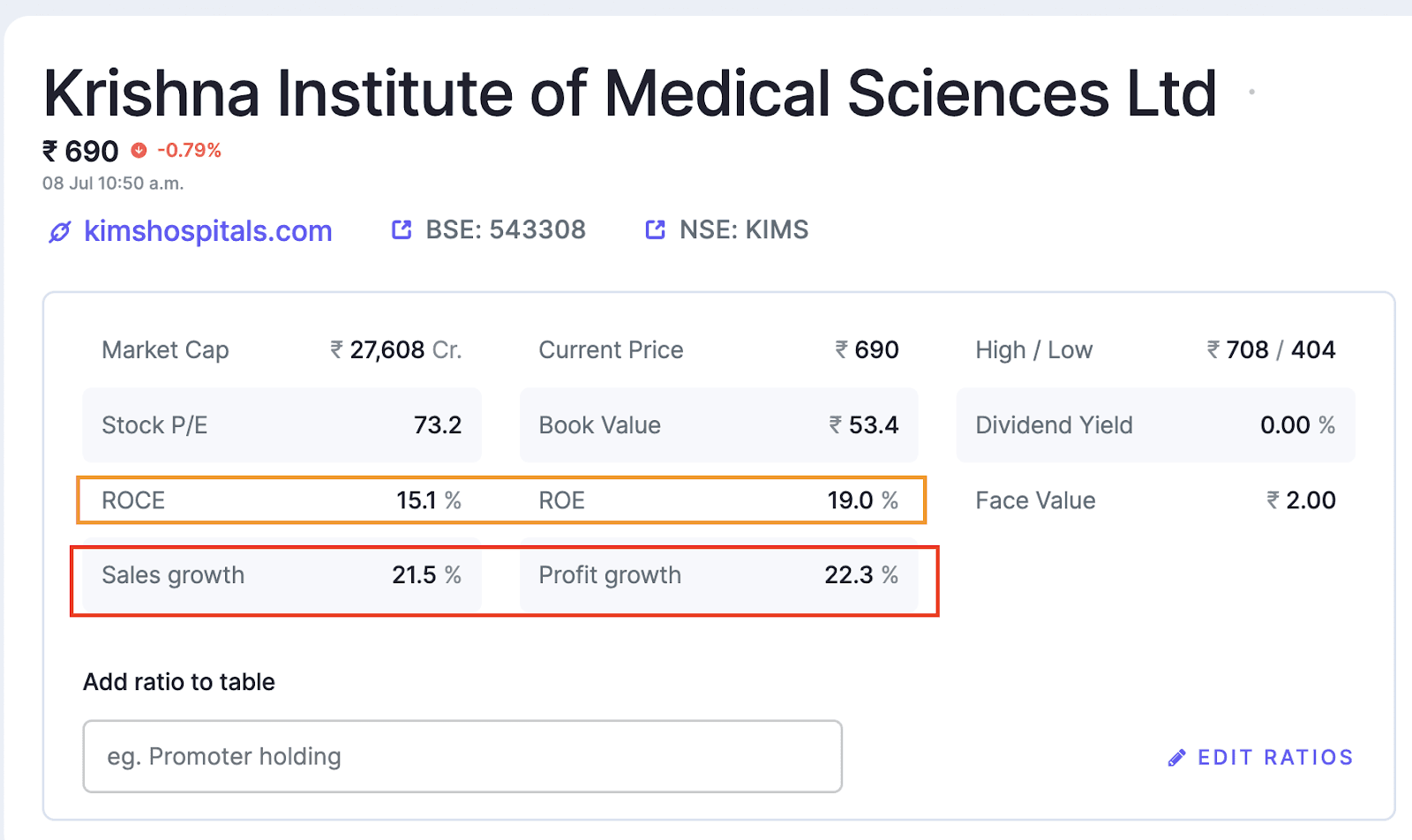
Task: Click the NSE external-link icon
Action: [x=655, y=230]
